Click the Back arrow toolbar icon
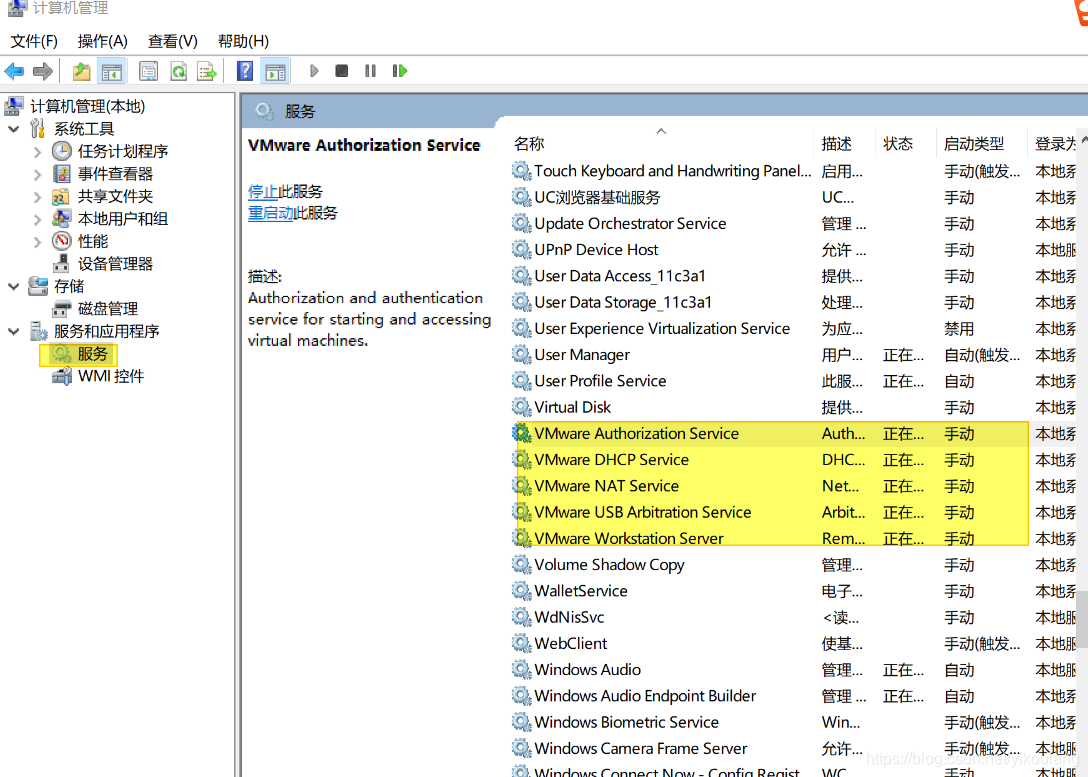 click(x=15, y=71)
